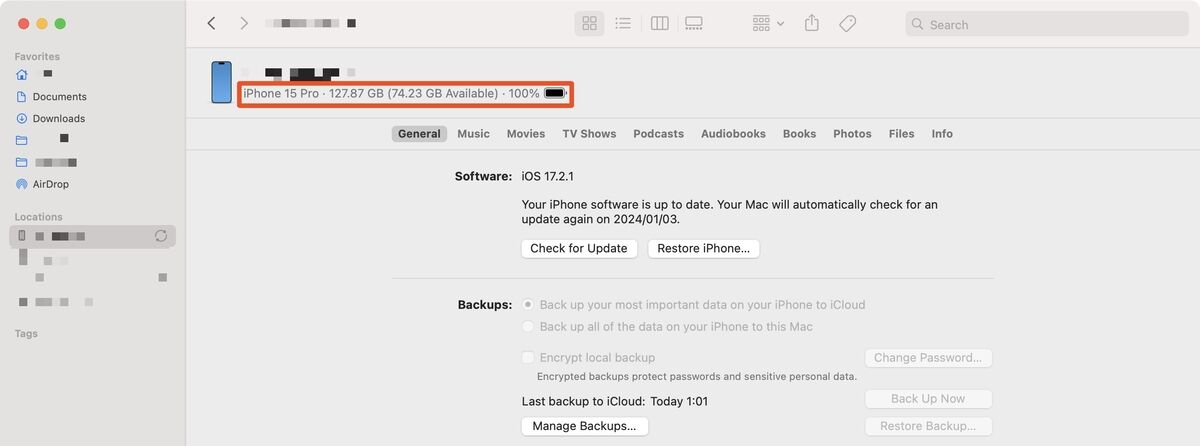Click the Share toolbar icon
Viewport: 1200px width, 446px height.
click(812, 23)
